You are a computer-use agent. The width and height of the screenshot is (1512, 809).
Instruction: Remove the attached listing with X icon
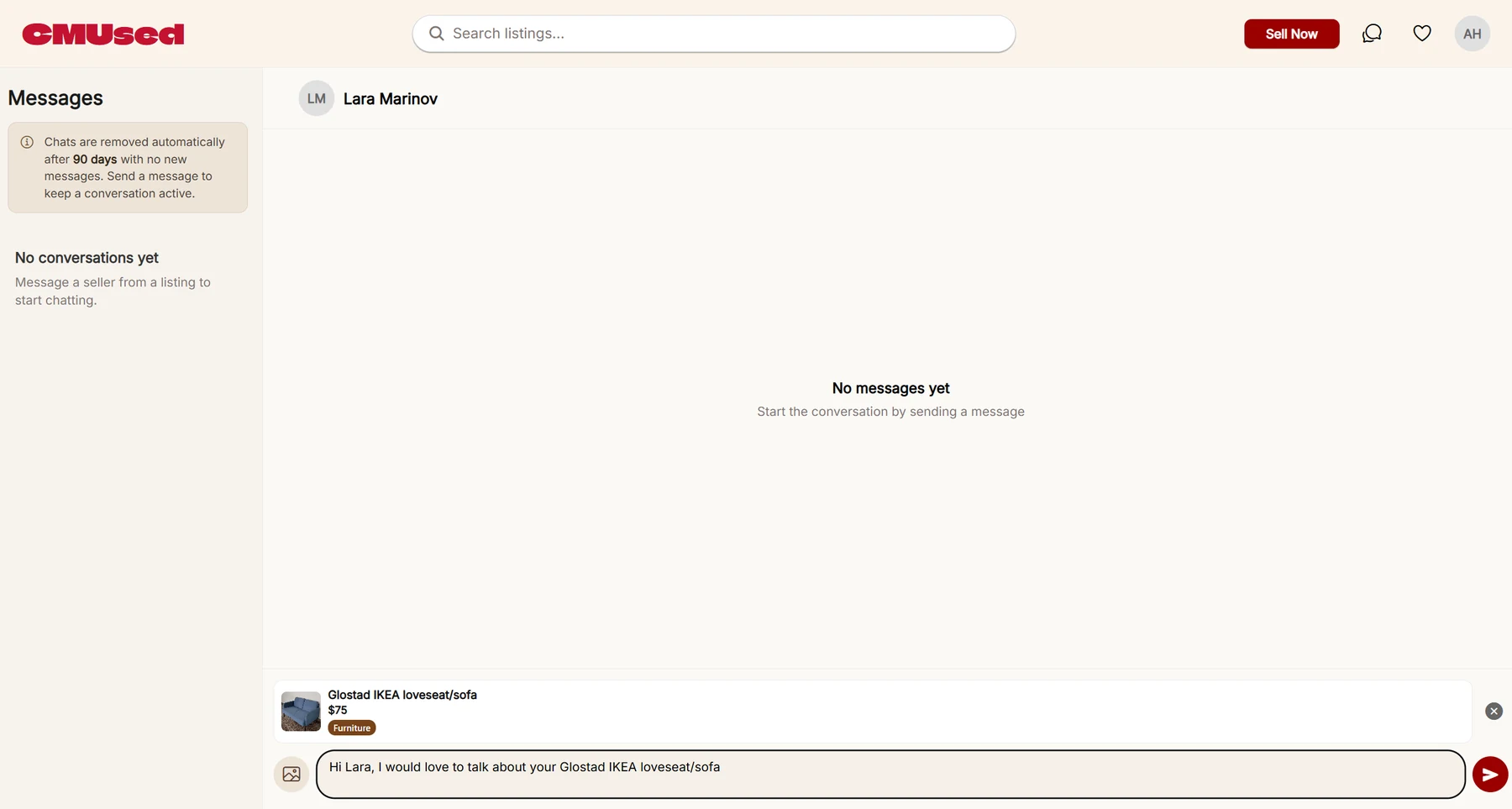(x=1494, y=712)
